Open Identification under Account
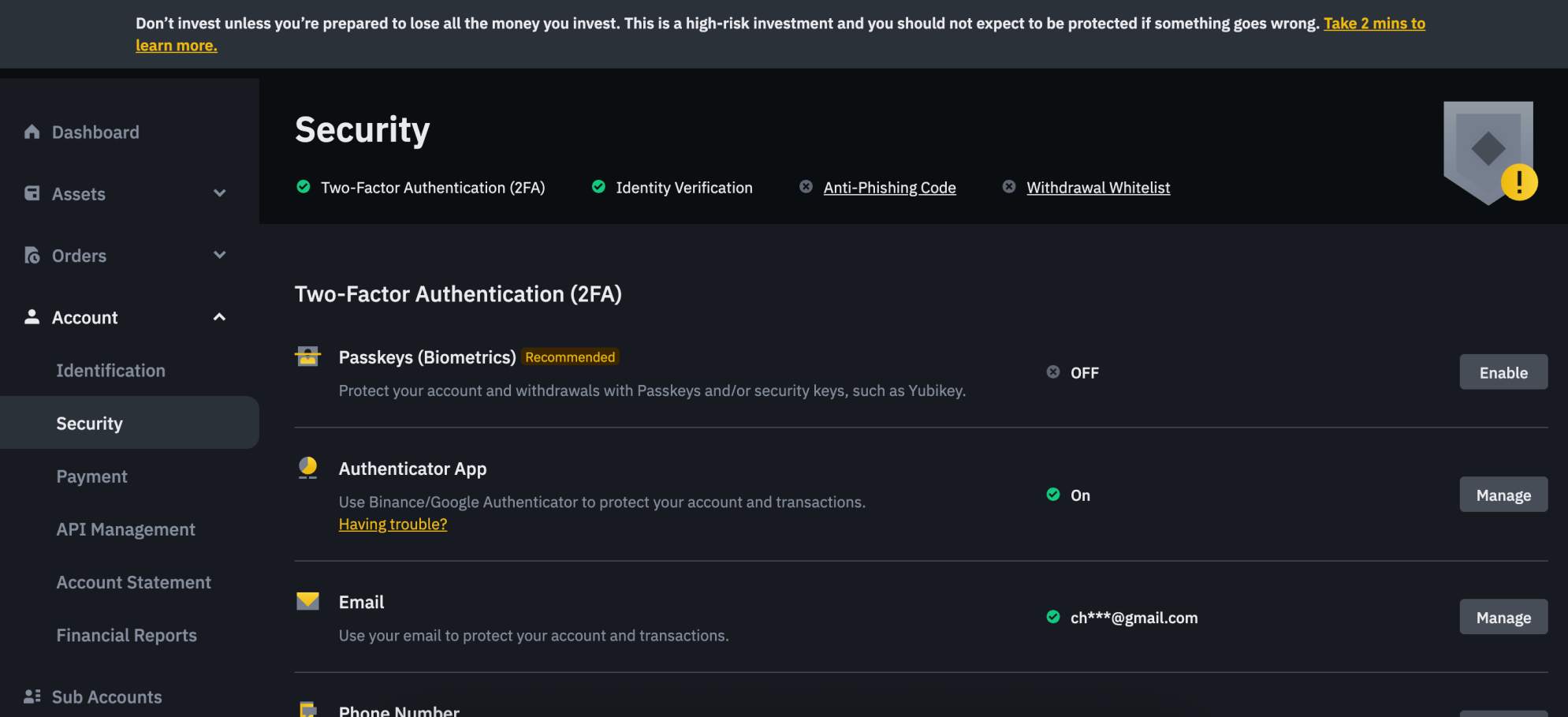The height and width of the screenshot is (717, 1568). coord(110,370)
